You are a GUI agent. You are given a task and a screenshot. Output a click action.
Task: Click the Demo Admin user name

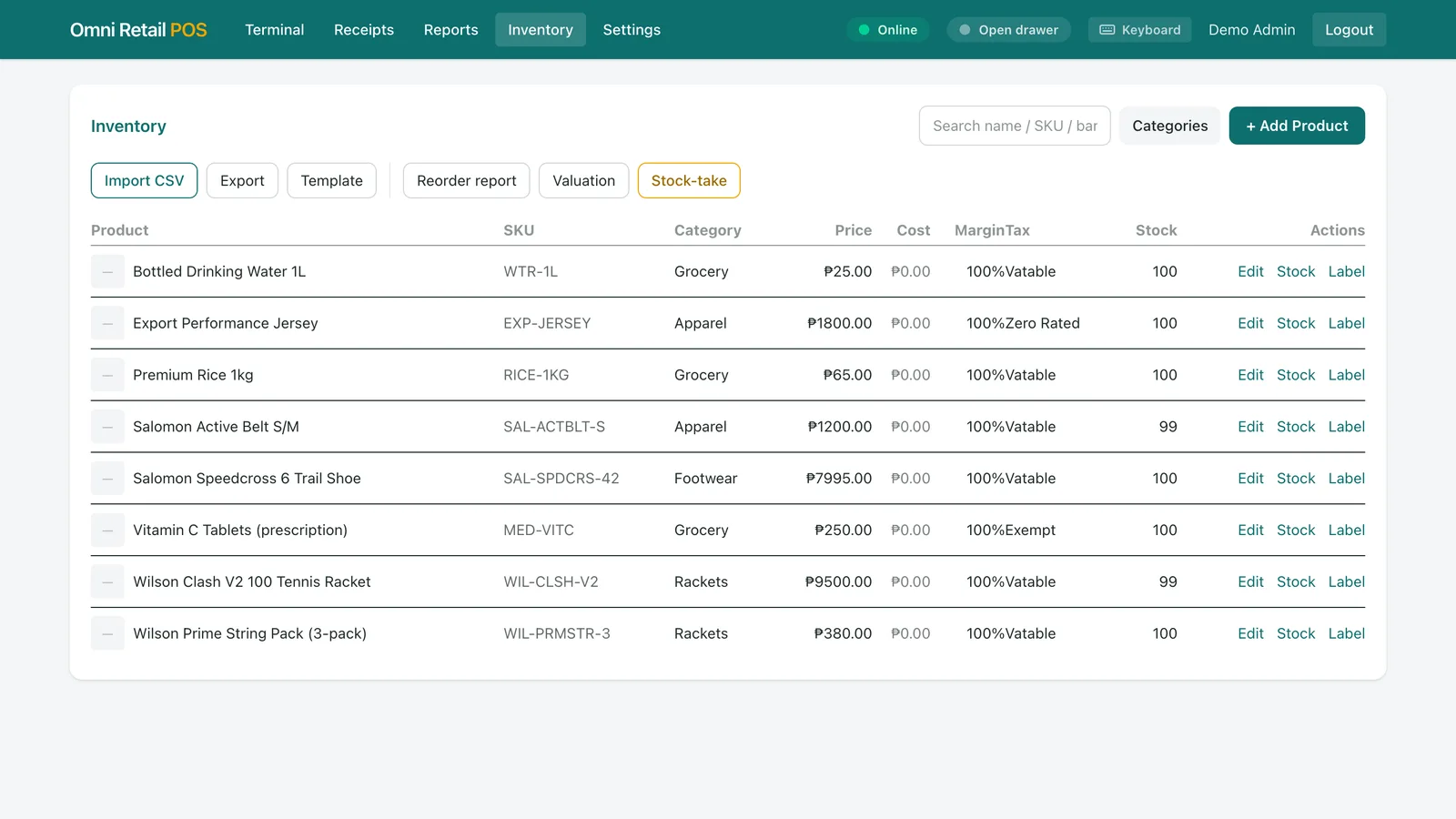[x=1252, y=30]
